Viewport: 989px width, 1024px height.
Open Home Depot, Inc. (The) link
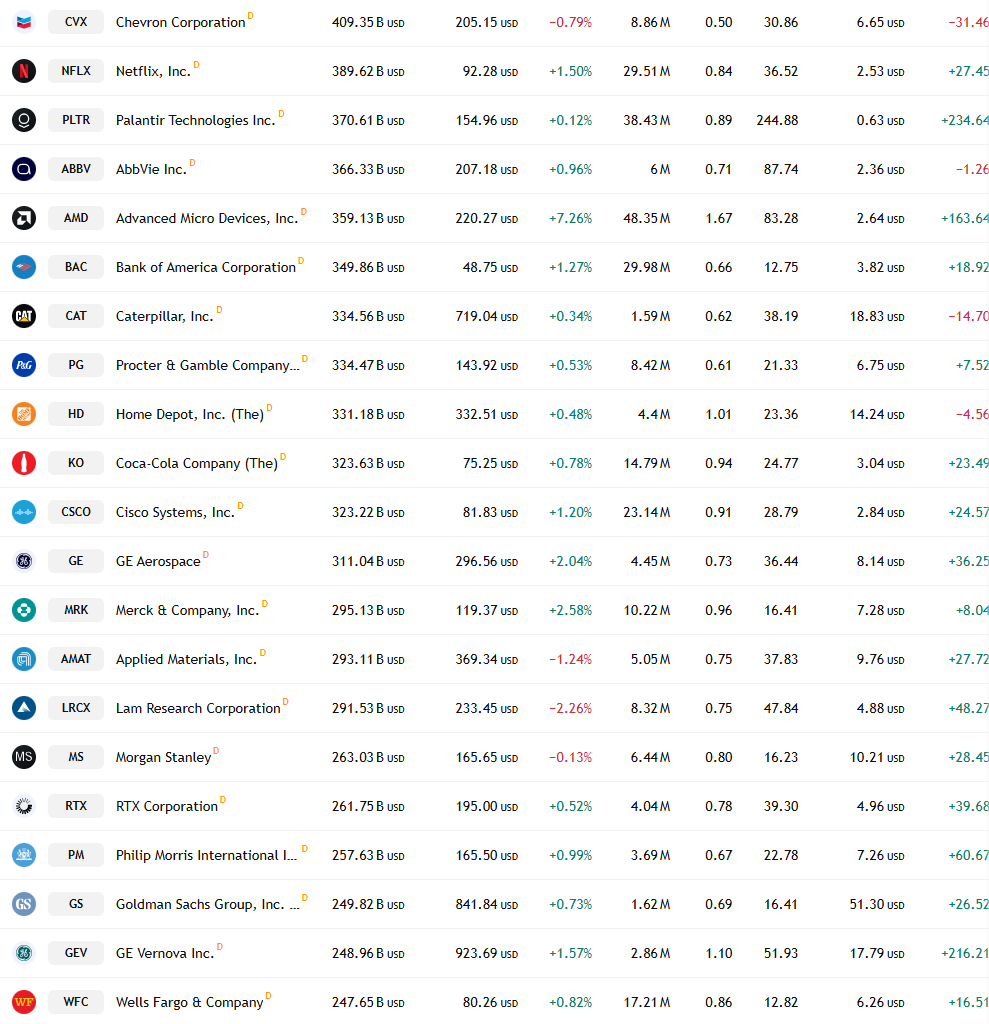pos(190,414)
